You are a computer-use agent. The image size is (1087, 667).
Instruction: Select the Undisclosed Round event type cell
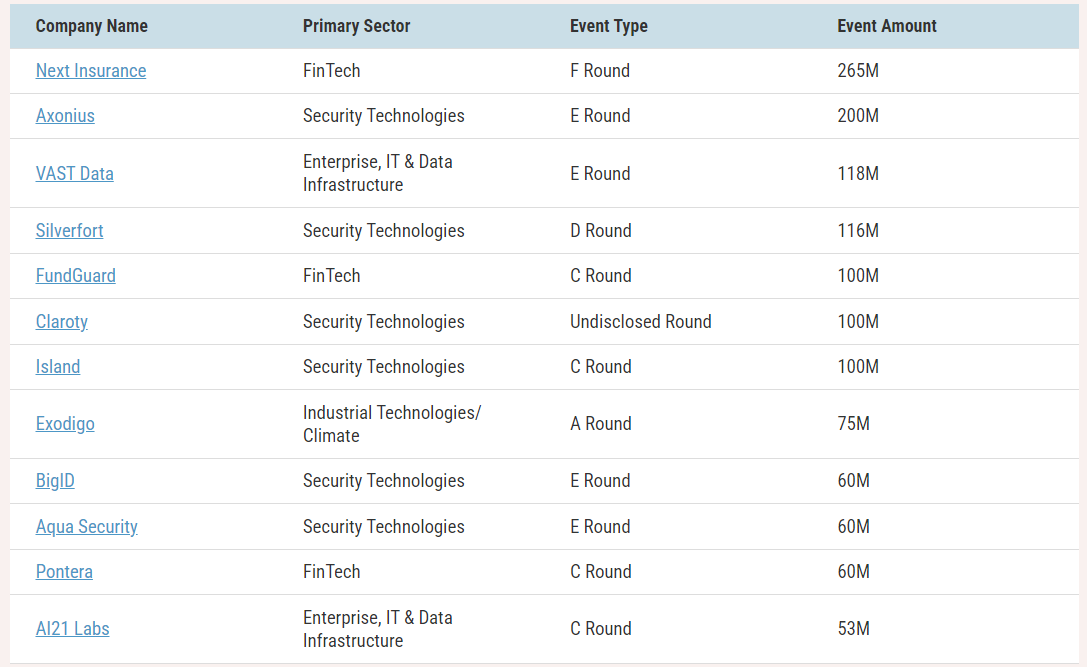[x=641, y=322]
